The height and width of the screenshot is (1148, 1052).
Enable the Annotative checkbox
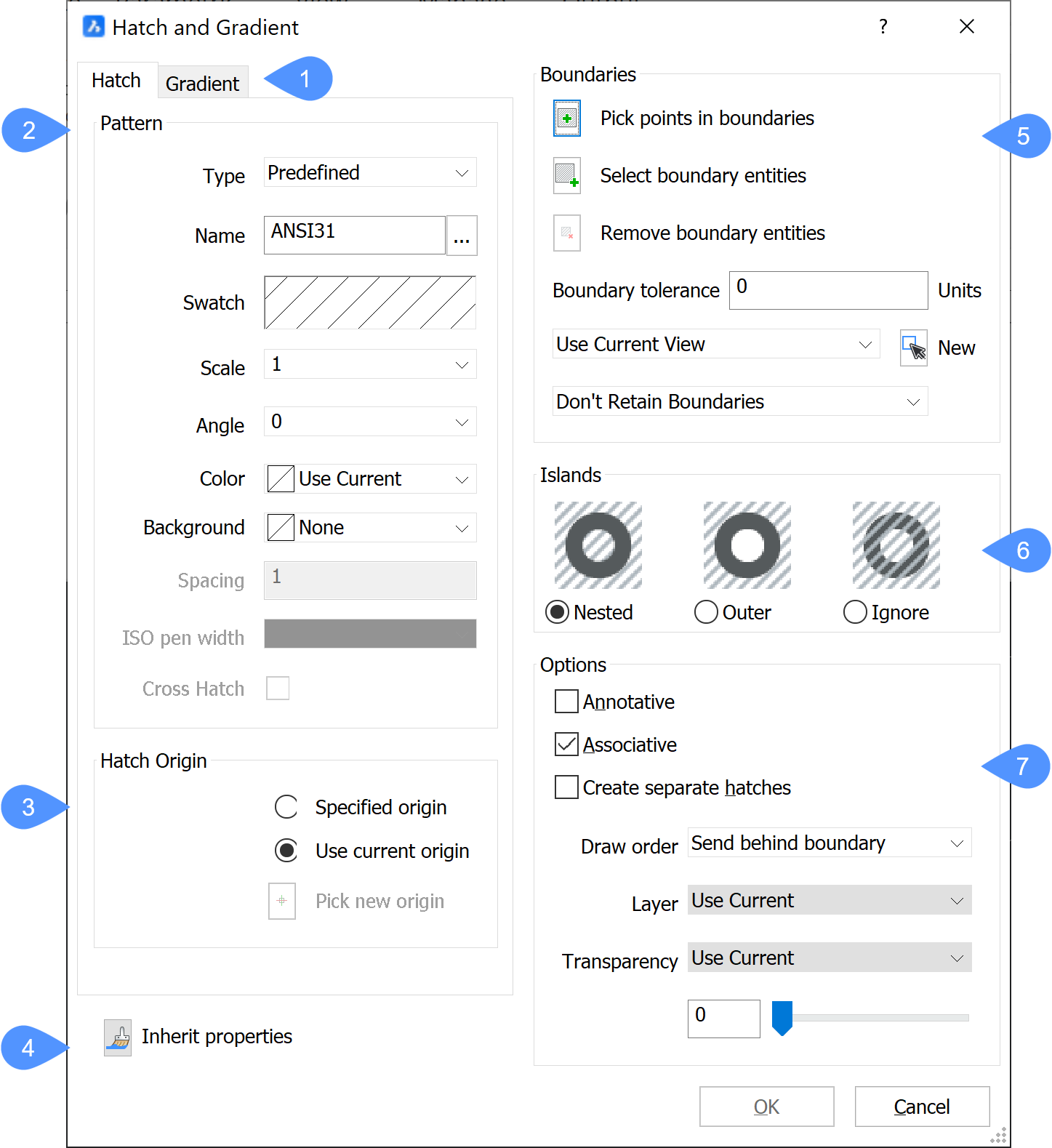566,702
